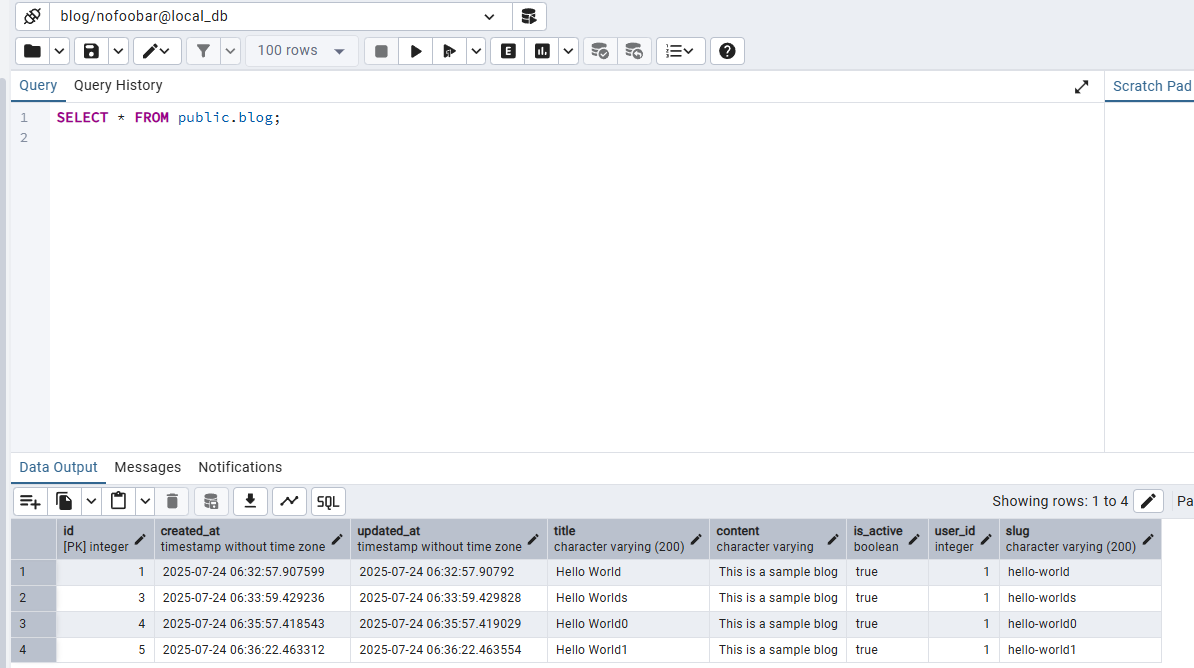Click the save data changes icon
Viewport: 1194px width, 668px height.
pos(211,501)
